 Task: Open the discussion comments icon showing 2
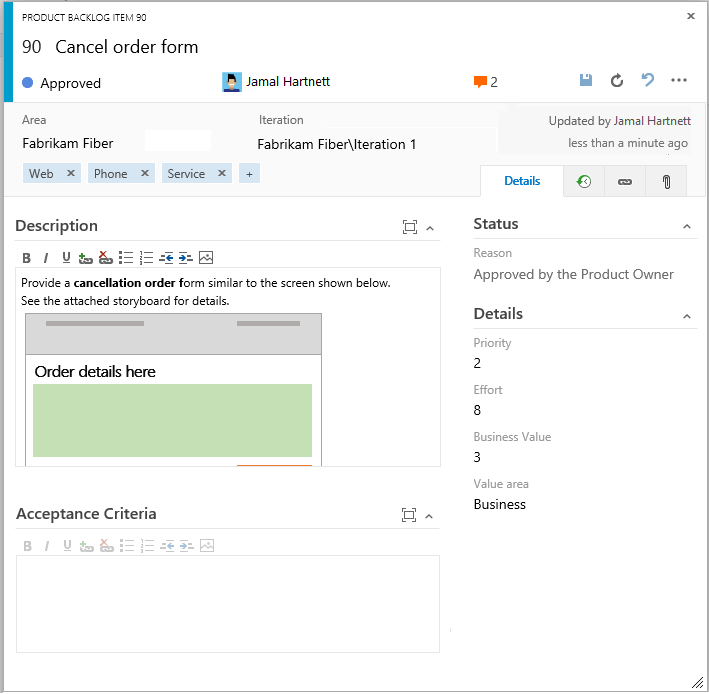tap(485, 82)
